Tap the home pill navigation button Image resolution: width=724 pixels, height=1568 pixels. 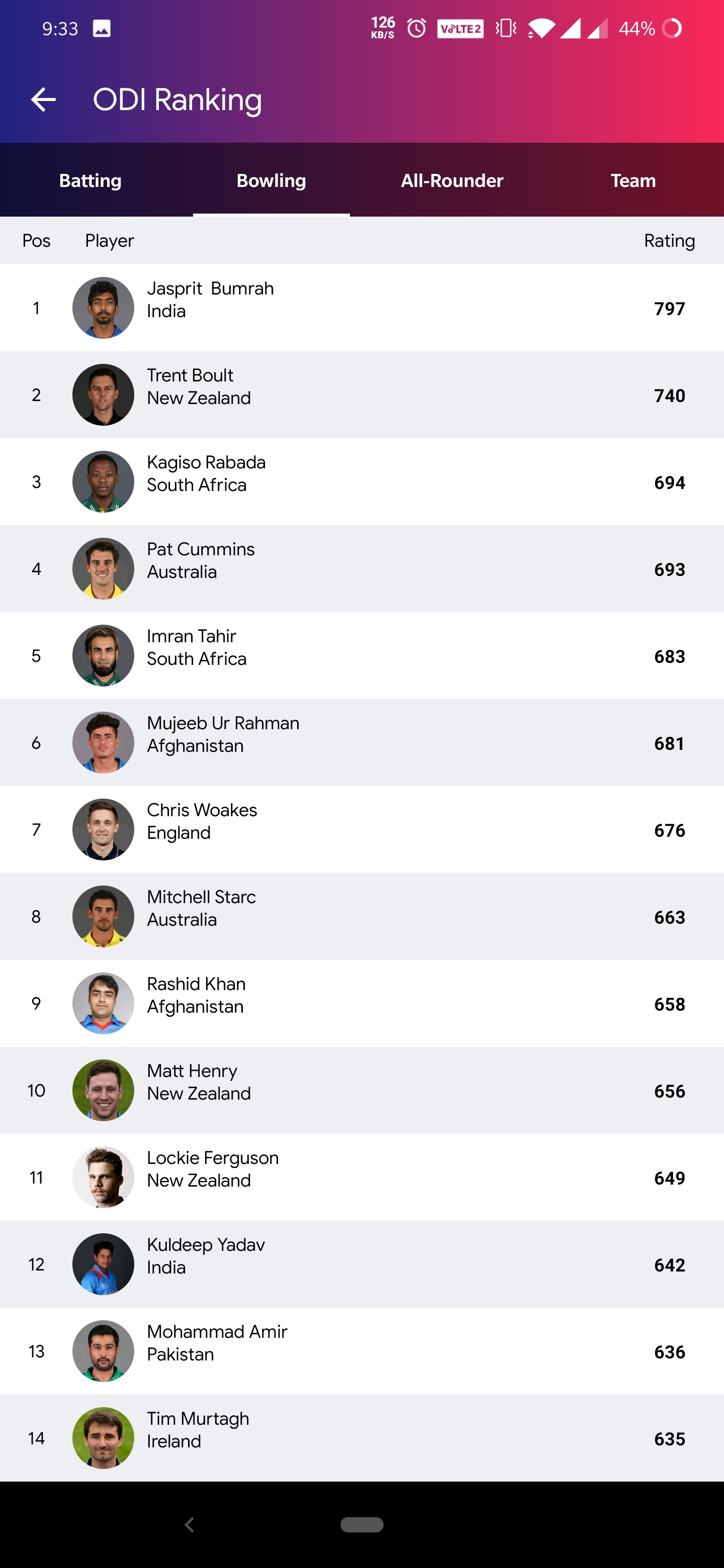click(x=361, y=1524)
